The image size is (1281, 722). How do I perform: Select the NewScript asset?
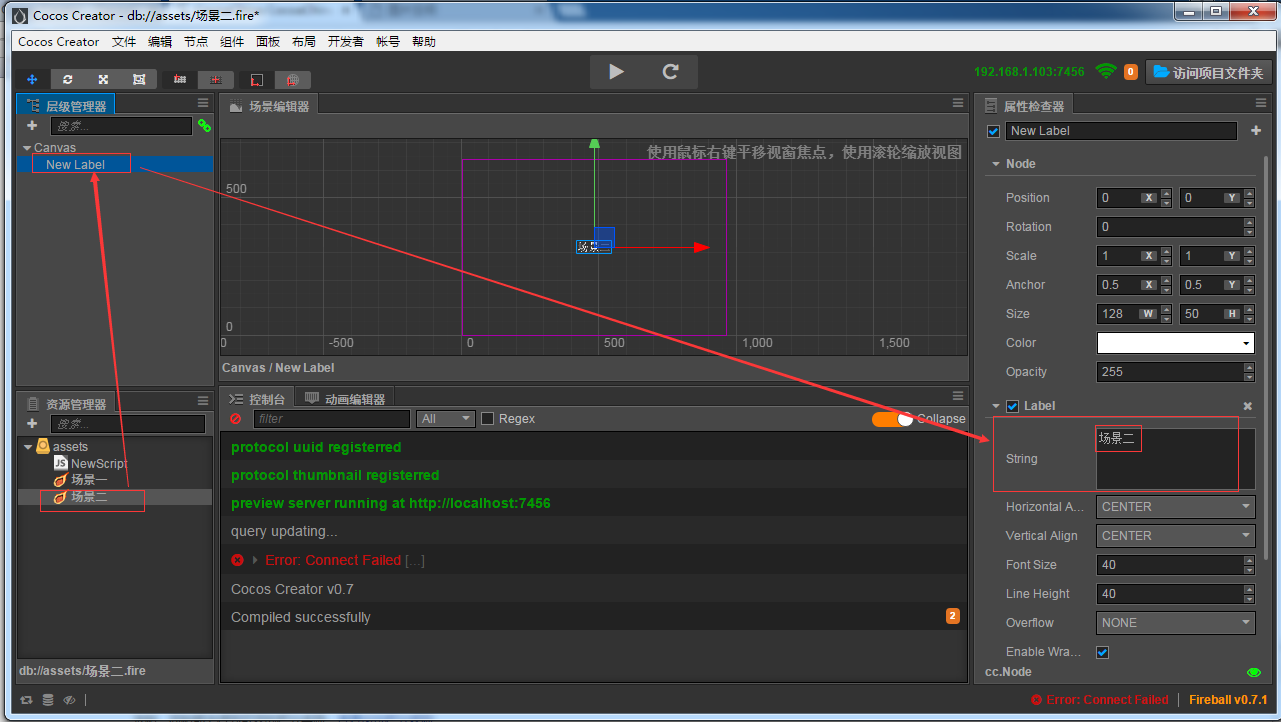pyautogui.click(x=99, y=464)
